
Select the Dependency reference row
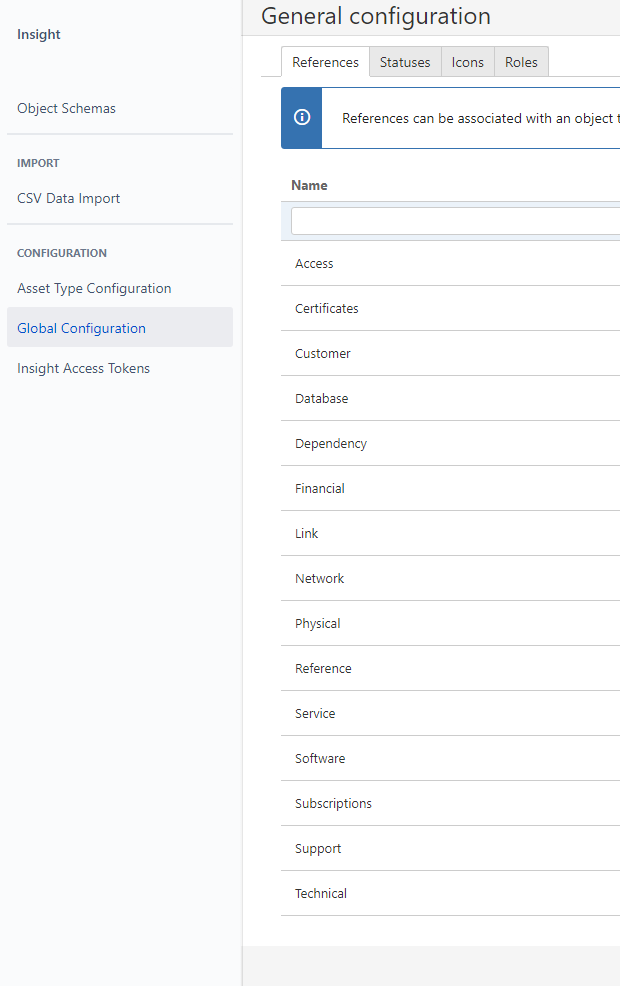coord(330,444)
